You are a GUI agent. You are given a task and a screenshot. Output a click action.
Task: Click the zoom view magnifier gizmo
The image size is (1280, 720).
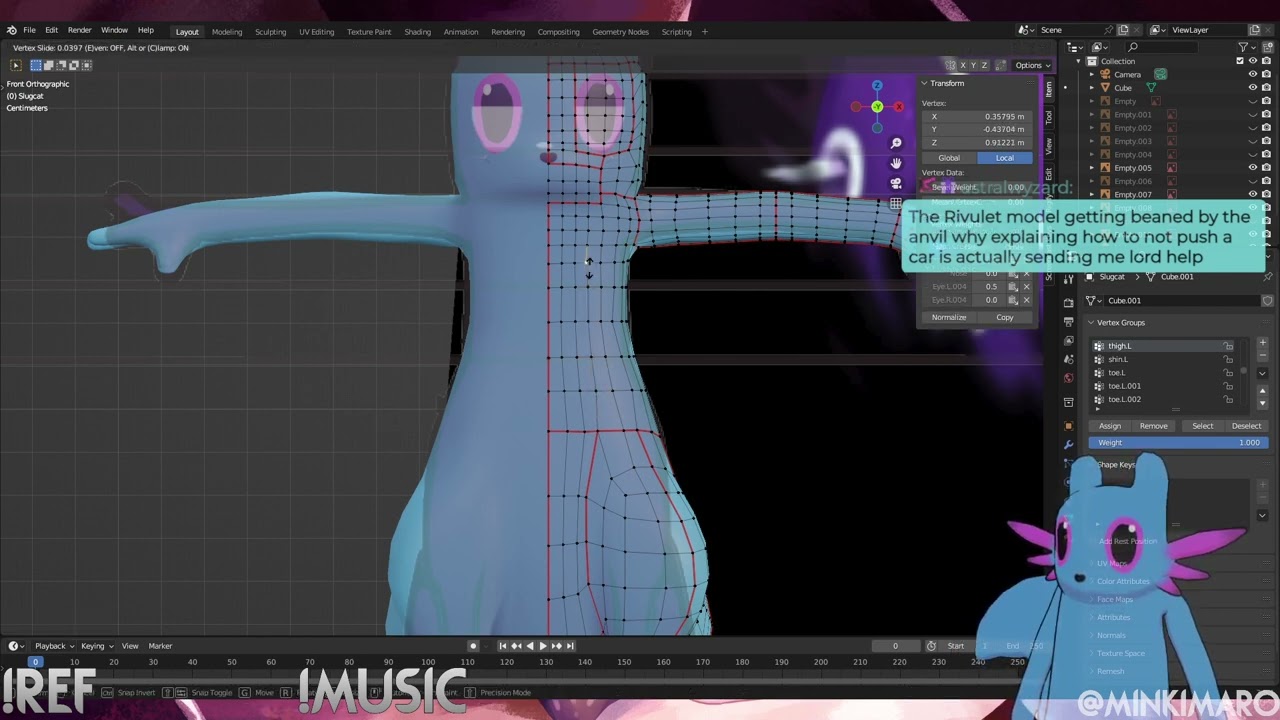click(896, 143)
